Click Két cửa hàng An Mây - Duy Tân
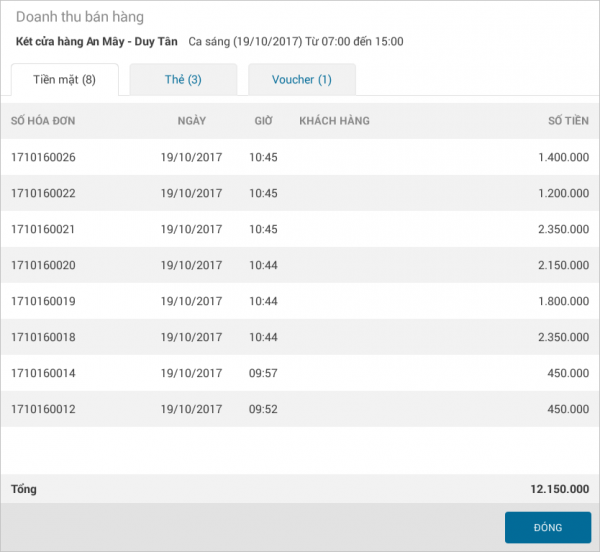This screenshot has width=600, height=552. [x=96, y=41]
